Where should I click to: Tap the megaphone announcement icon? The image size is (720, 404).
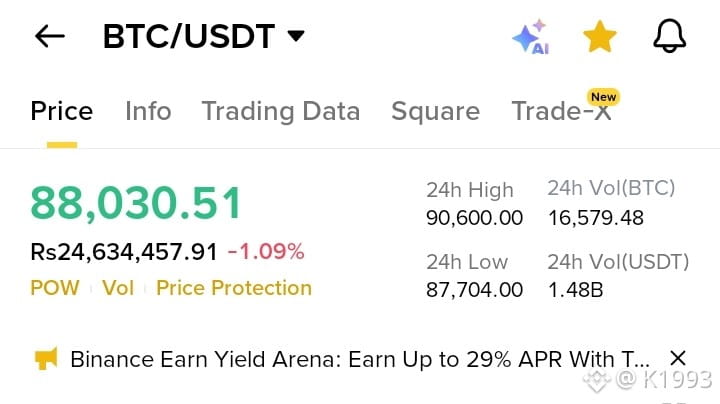coord(46,358)
